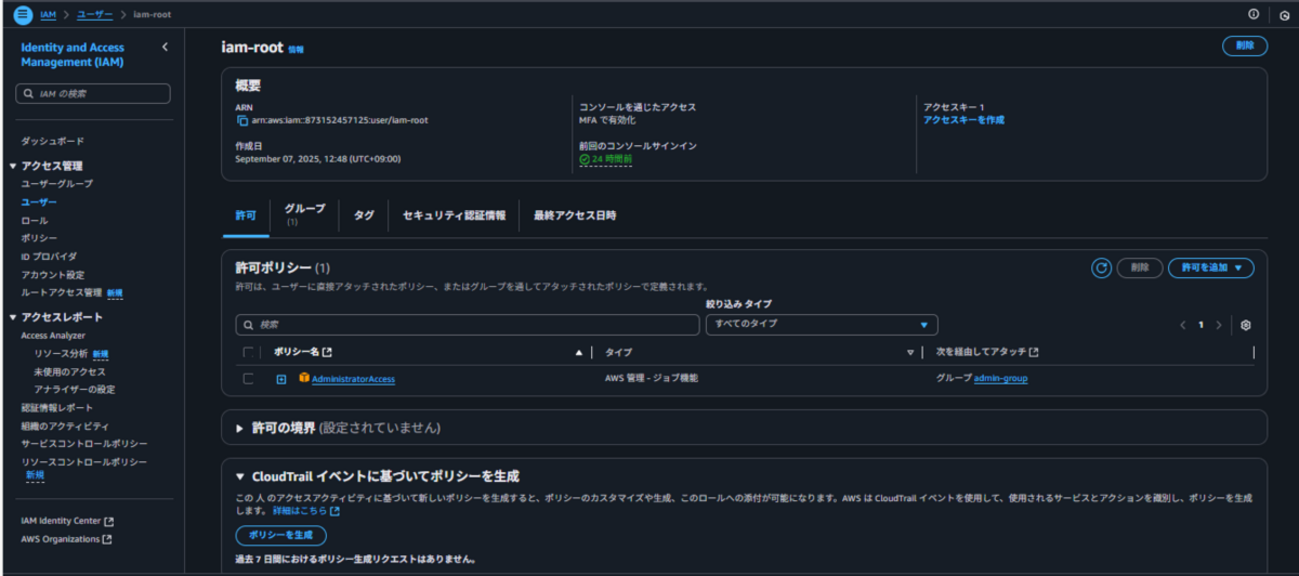Open 未使用のアクセス in the sidebar
This screenshot has height=576, width=1299.
70,372
